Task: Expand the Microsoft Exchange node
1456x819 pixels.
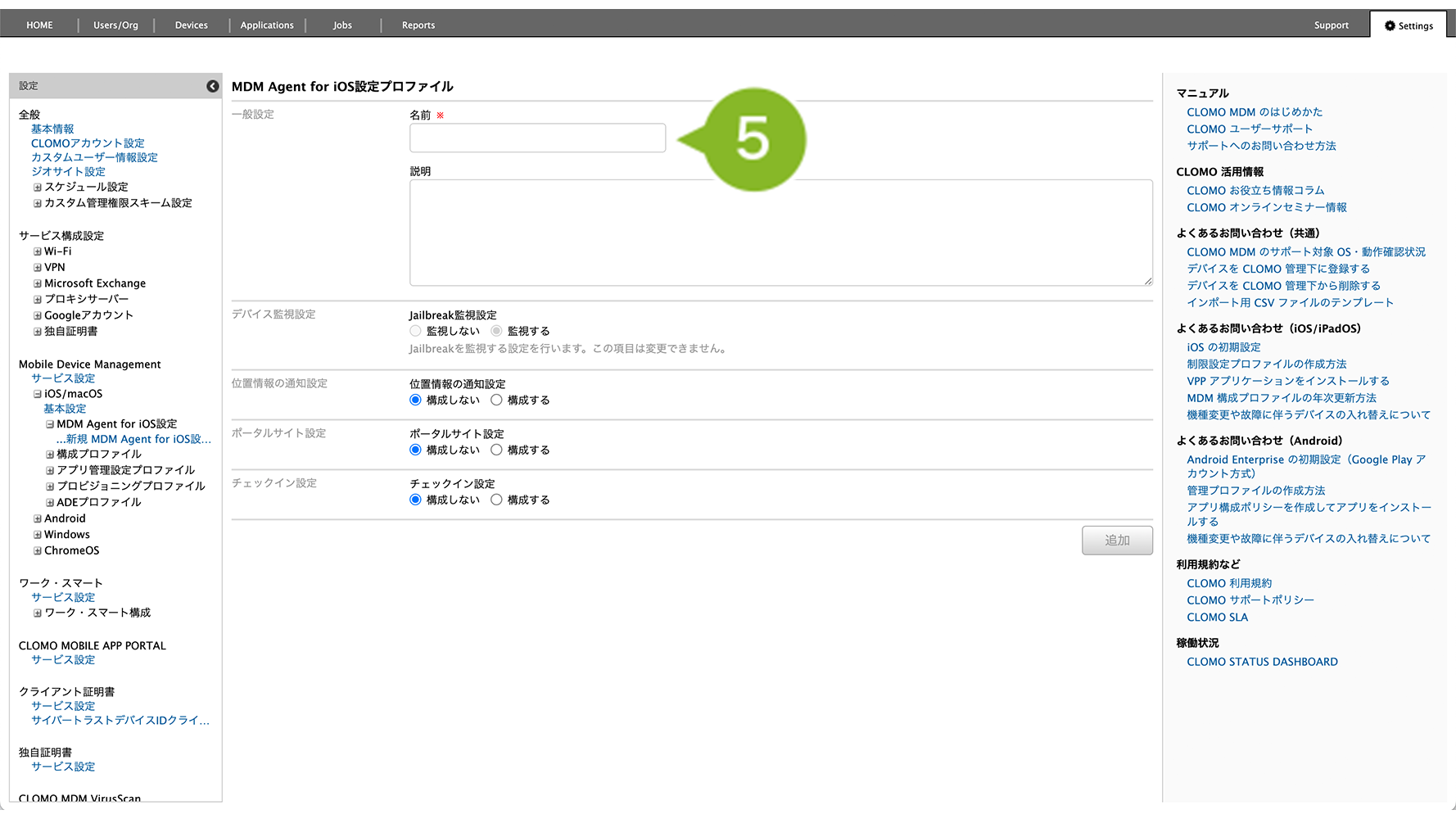Action: tap(38, 283)
